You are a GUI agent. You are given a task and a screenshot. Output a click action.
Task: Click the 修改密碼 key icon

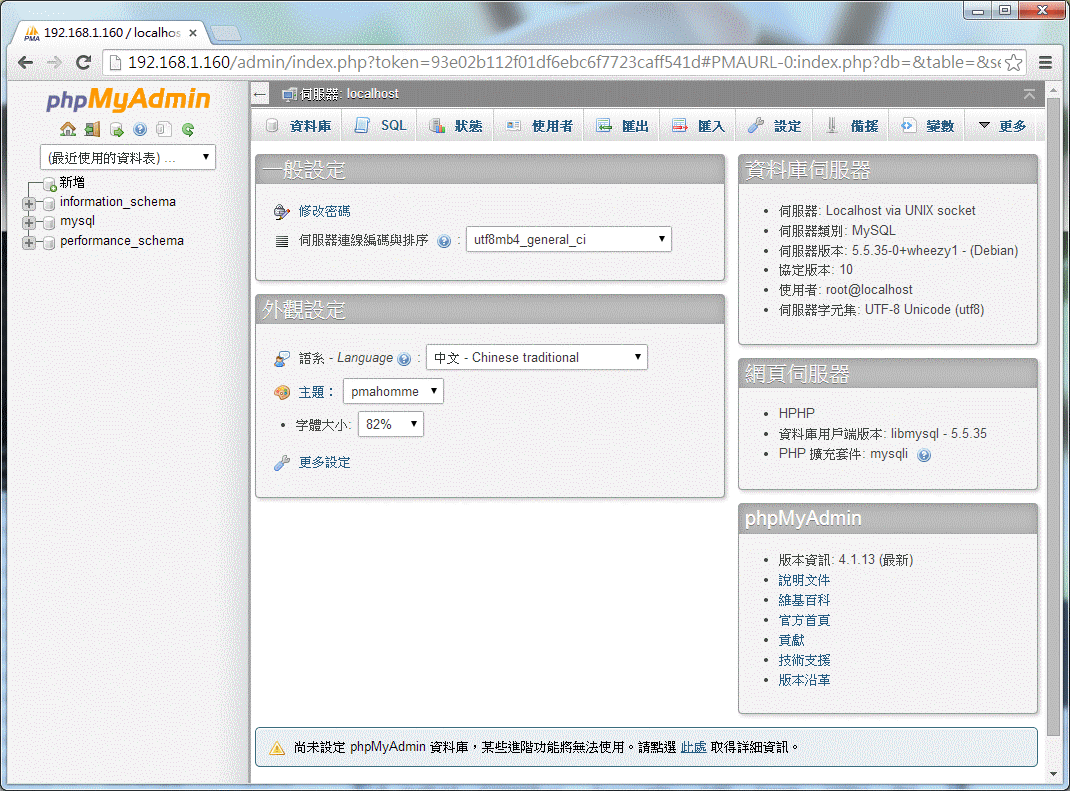coord(282,212)
